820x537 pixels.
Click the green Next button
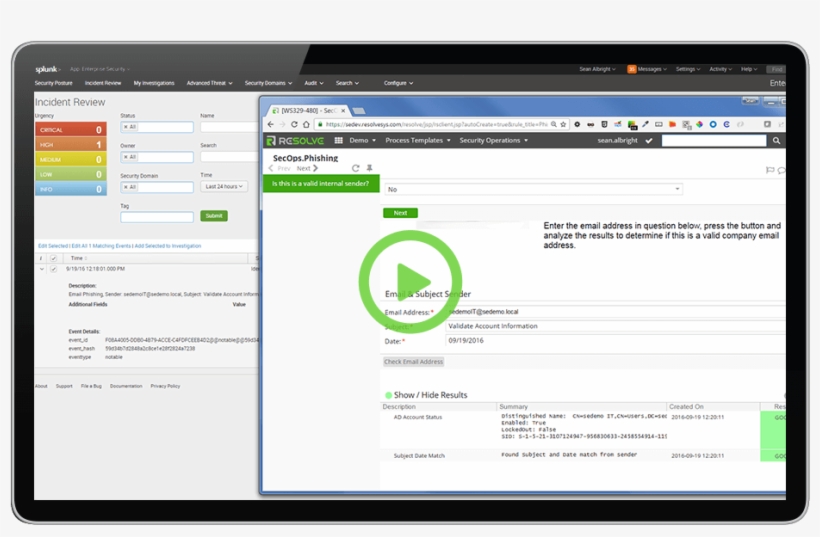point(400,213)
